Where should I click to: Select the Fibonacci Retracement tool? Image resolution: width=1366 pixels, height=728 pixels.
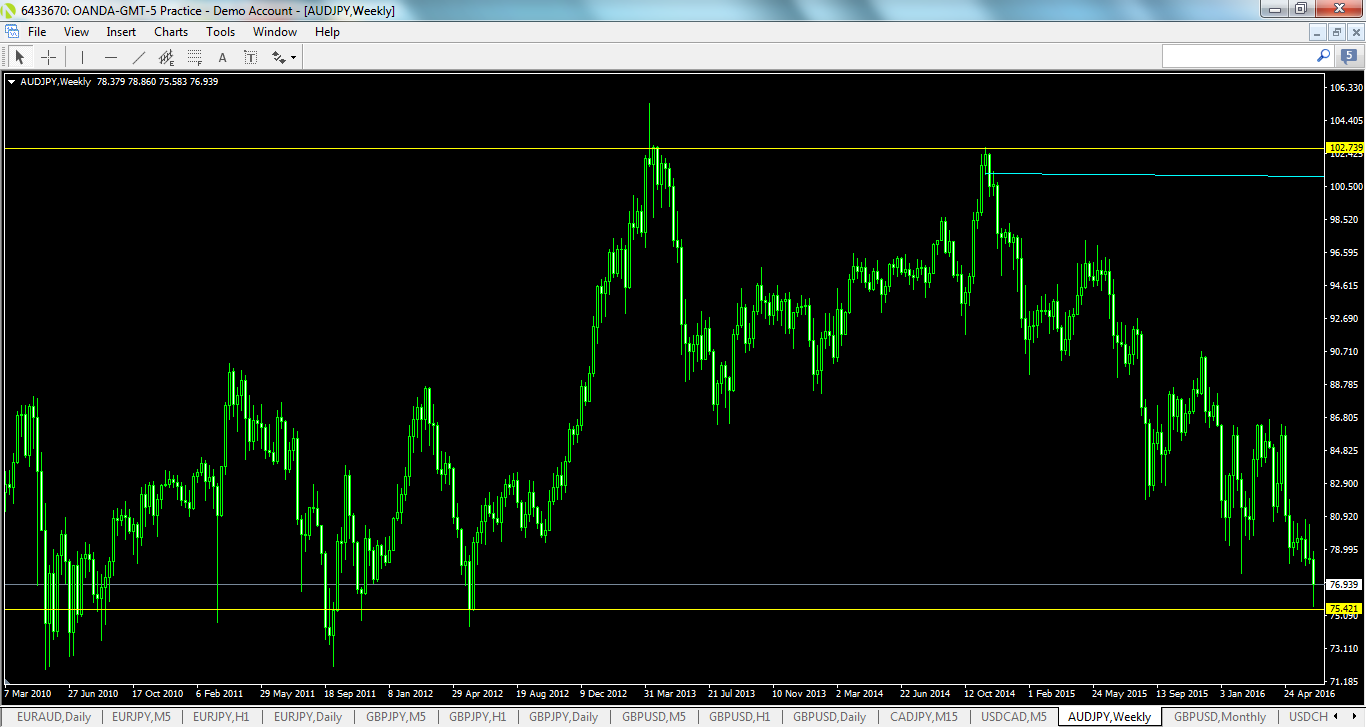194,57
